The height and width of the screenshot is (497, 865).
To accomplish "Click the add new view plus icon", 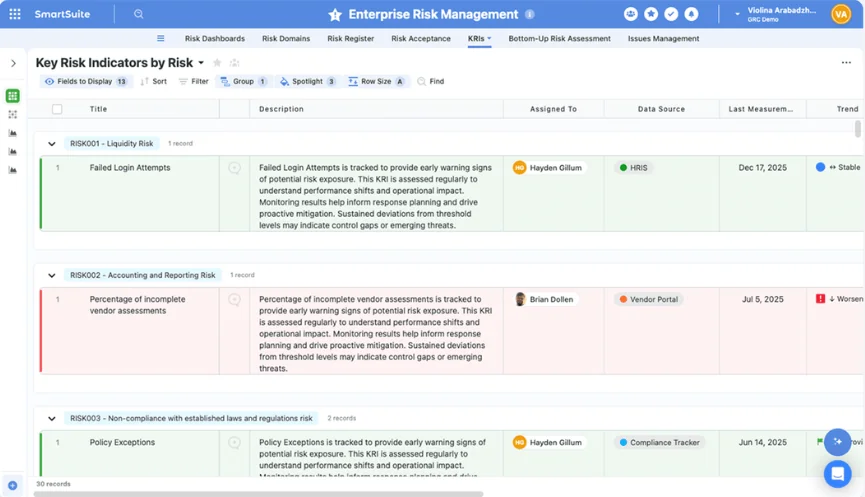I will pyautogui.click(x=13, y=485).
